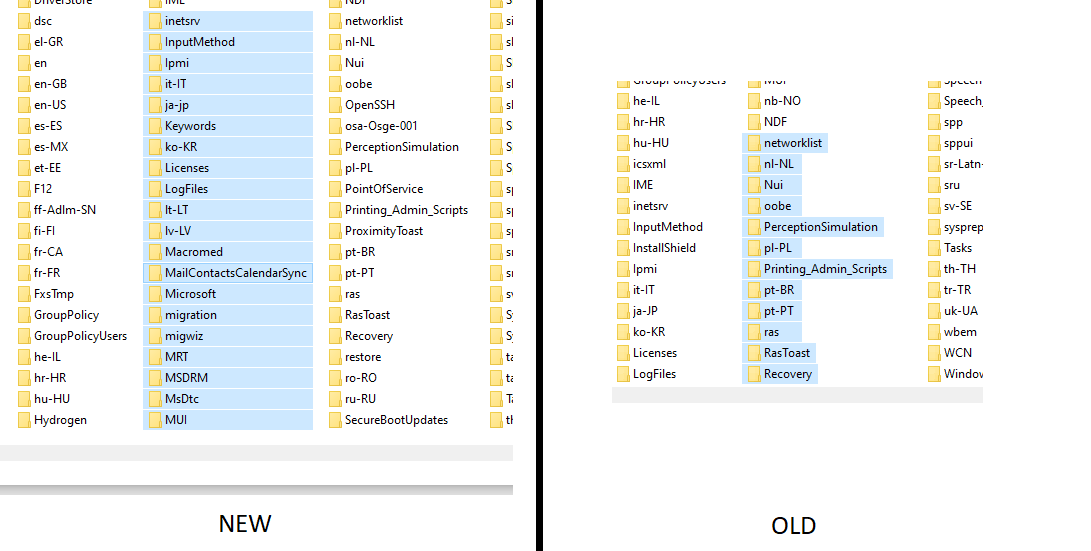This screenshot has width=1091, height=551.
Task: Select the lt-LT folder label
Action: 177,209
